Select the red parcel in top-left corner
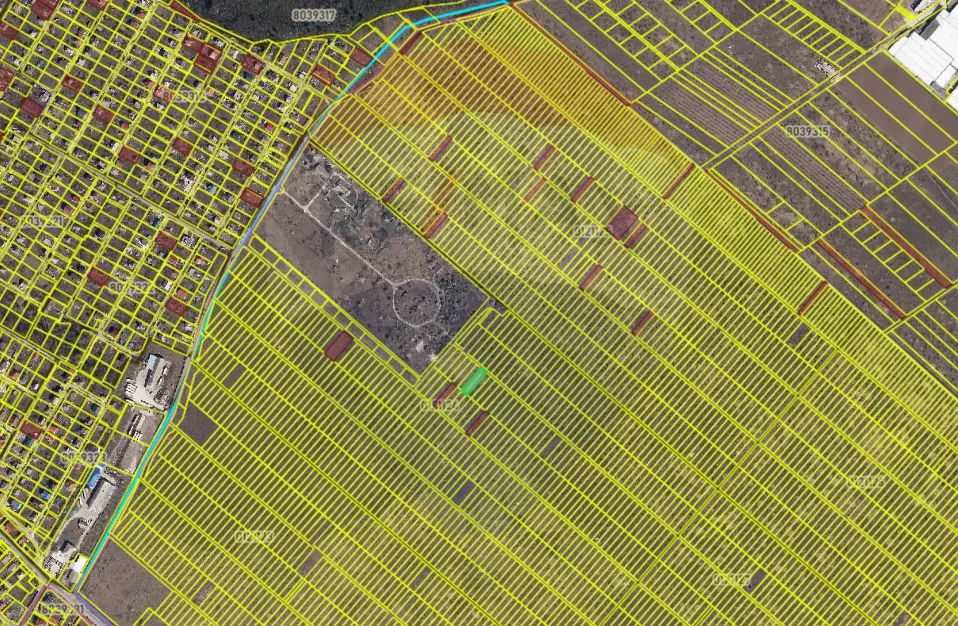Viewport: 958px width, 626px height. (44, 8)
